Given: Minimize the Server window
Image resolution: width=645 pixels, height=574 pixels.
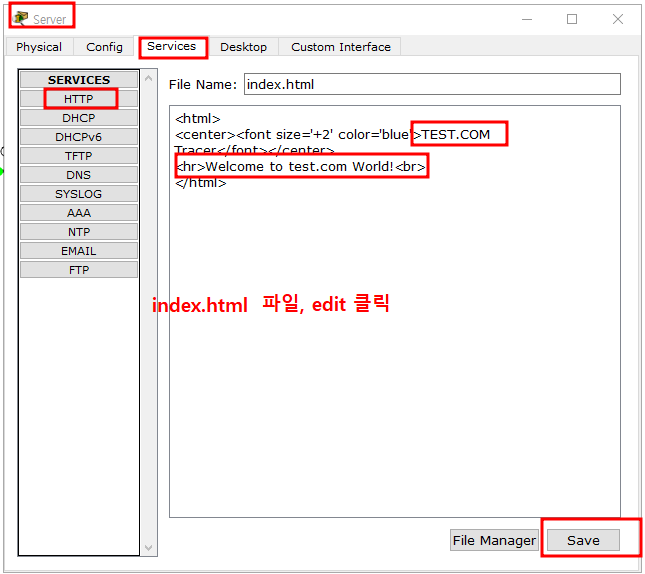Looking at the screenshot, I should tap(527, 19).
